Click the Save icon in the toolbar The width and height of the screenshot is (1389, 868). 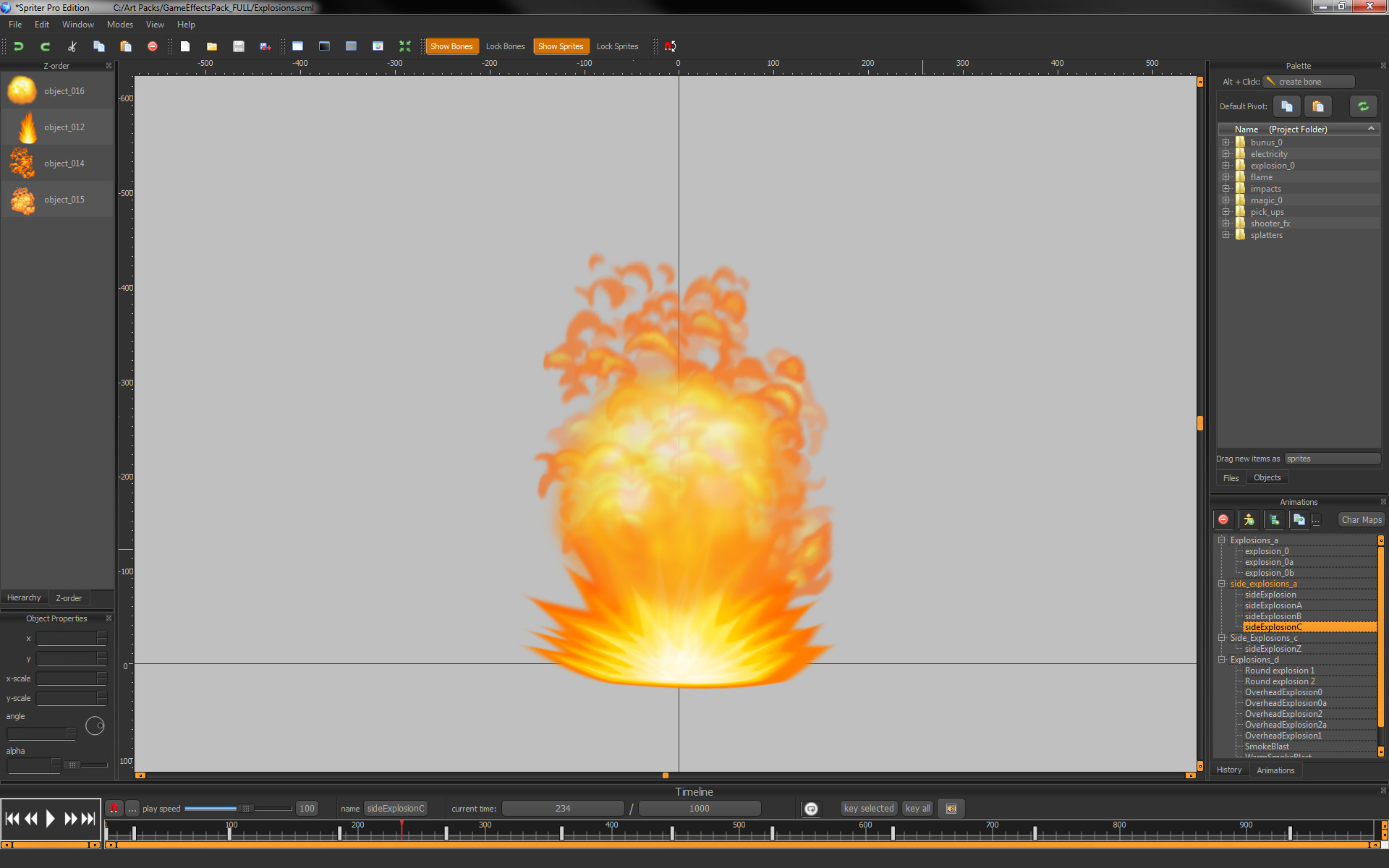pyautogui.click(x=239, y=46)
